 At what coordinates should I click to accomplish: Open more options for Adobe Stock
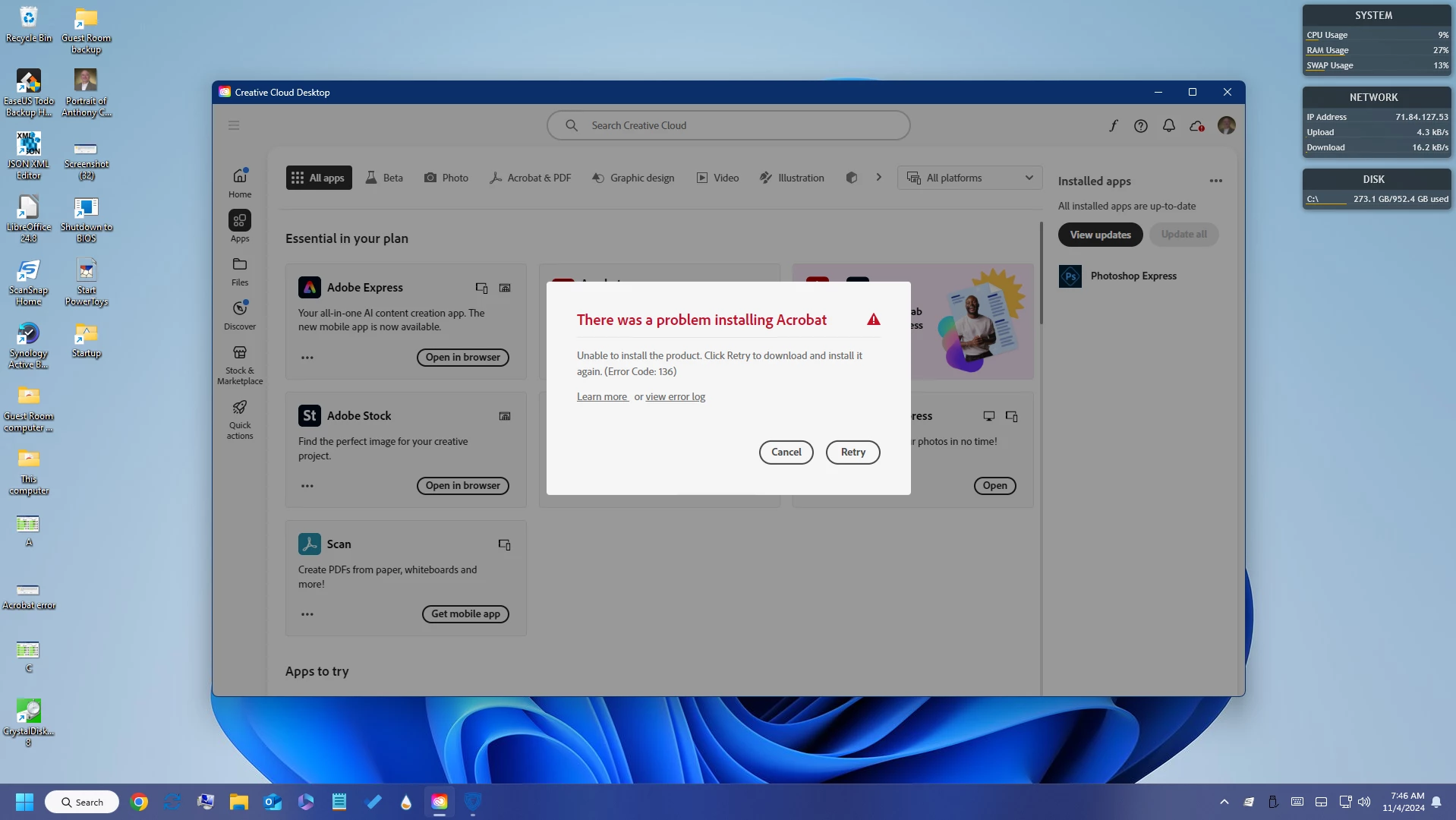307,485
